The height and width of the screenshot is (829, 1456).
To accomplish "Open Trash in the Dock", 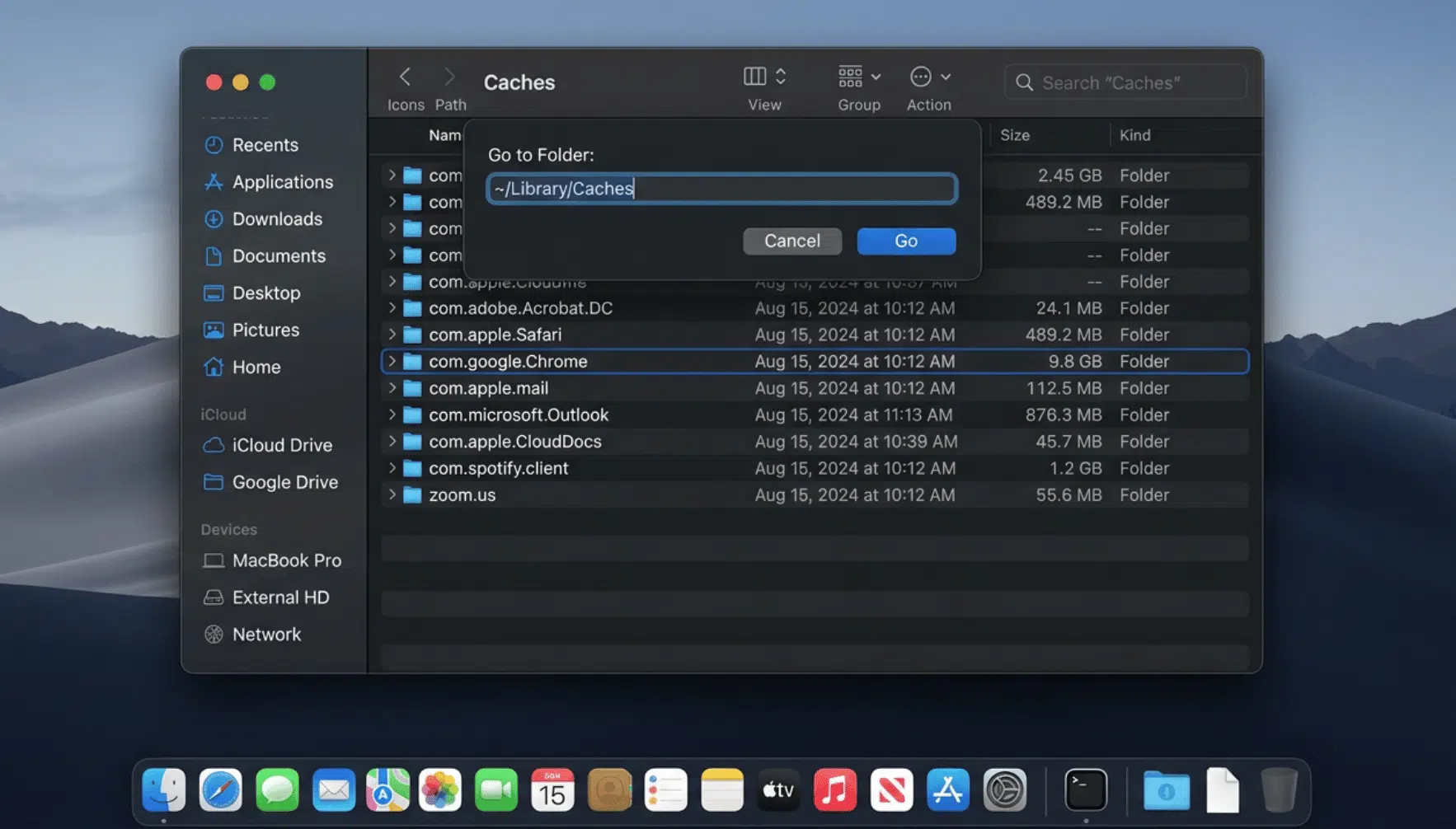I will (1279, 790).
